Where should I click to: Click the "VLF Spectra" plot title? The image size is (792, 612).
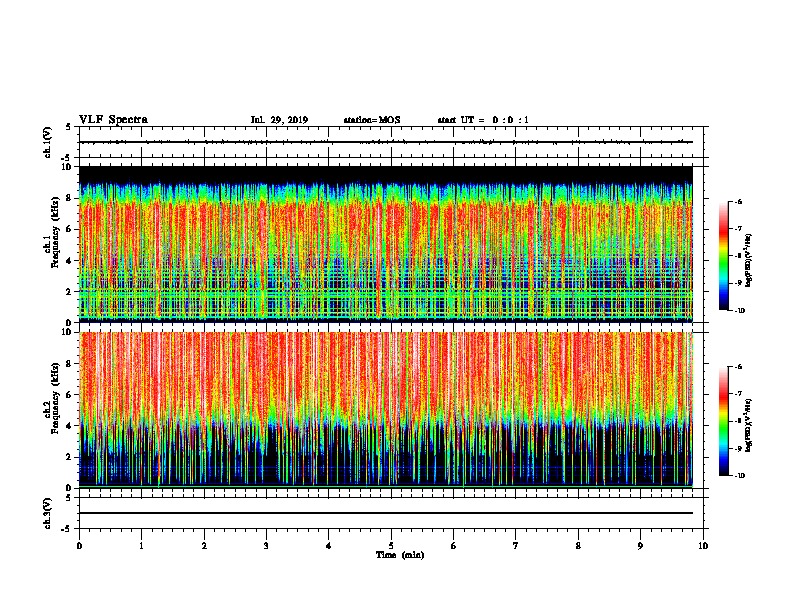(113, 120)
